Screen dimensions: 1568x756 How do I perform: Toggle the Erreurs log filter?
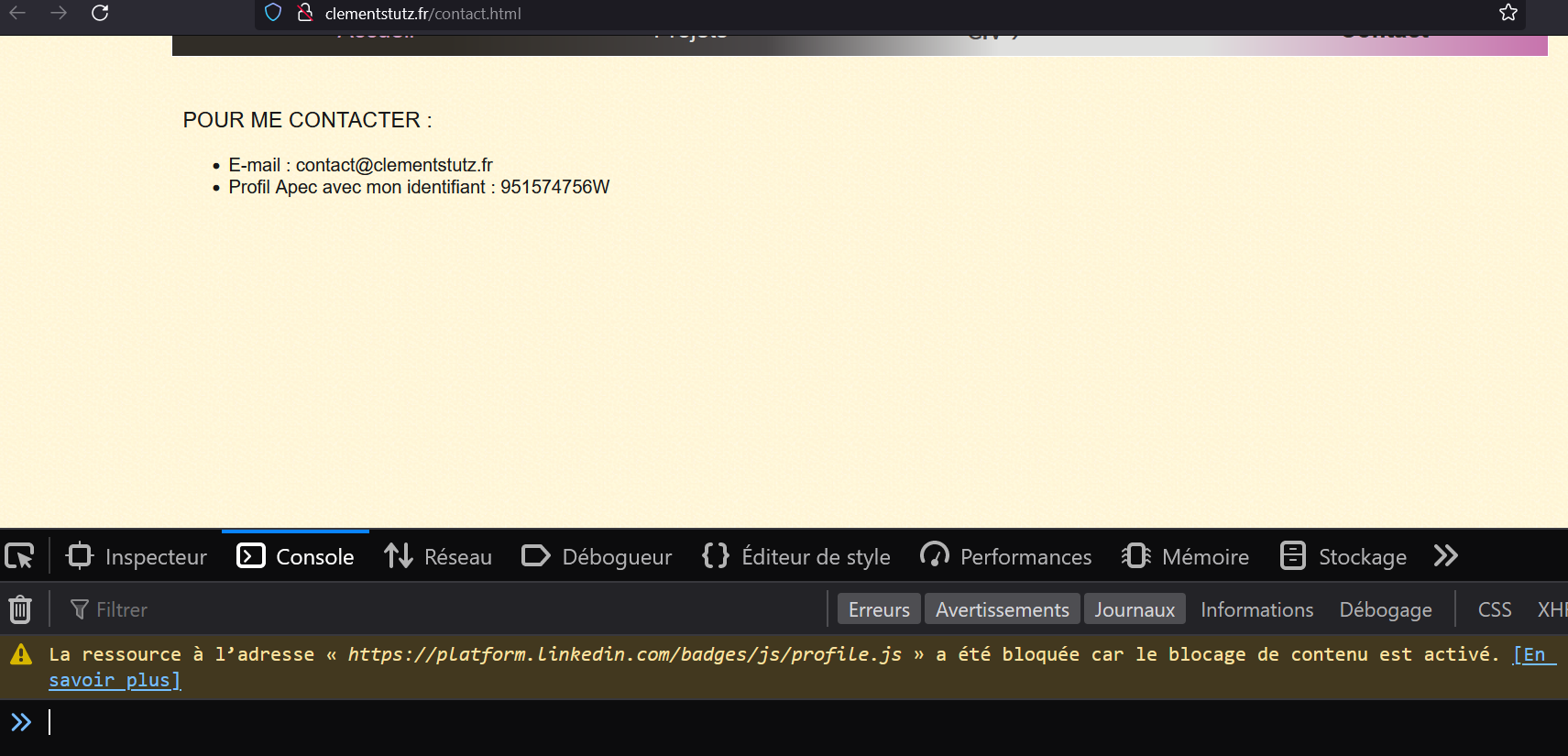(x=879, y=609)
